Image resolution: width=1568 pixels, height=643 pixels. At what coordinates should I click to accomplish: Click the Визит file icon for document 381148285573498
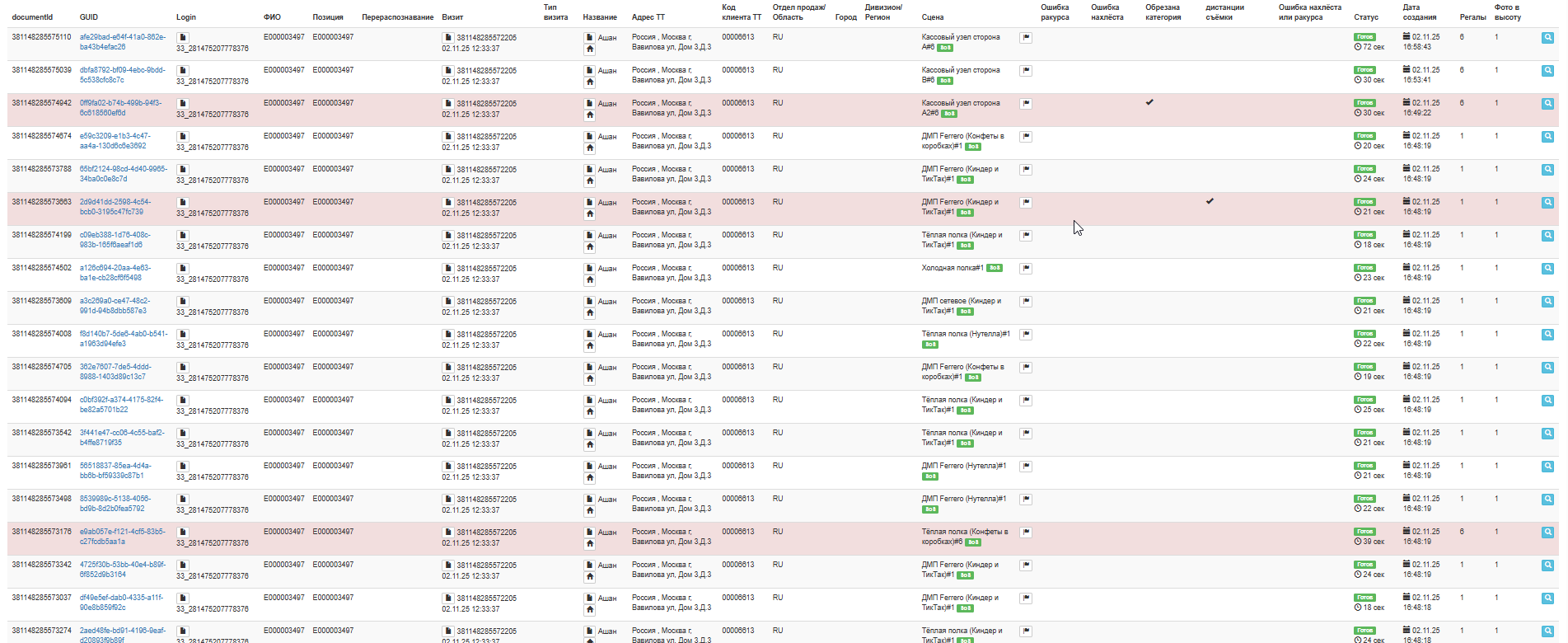pos(447,499)
